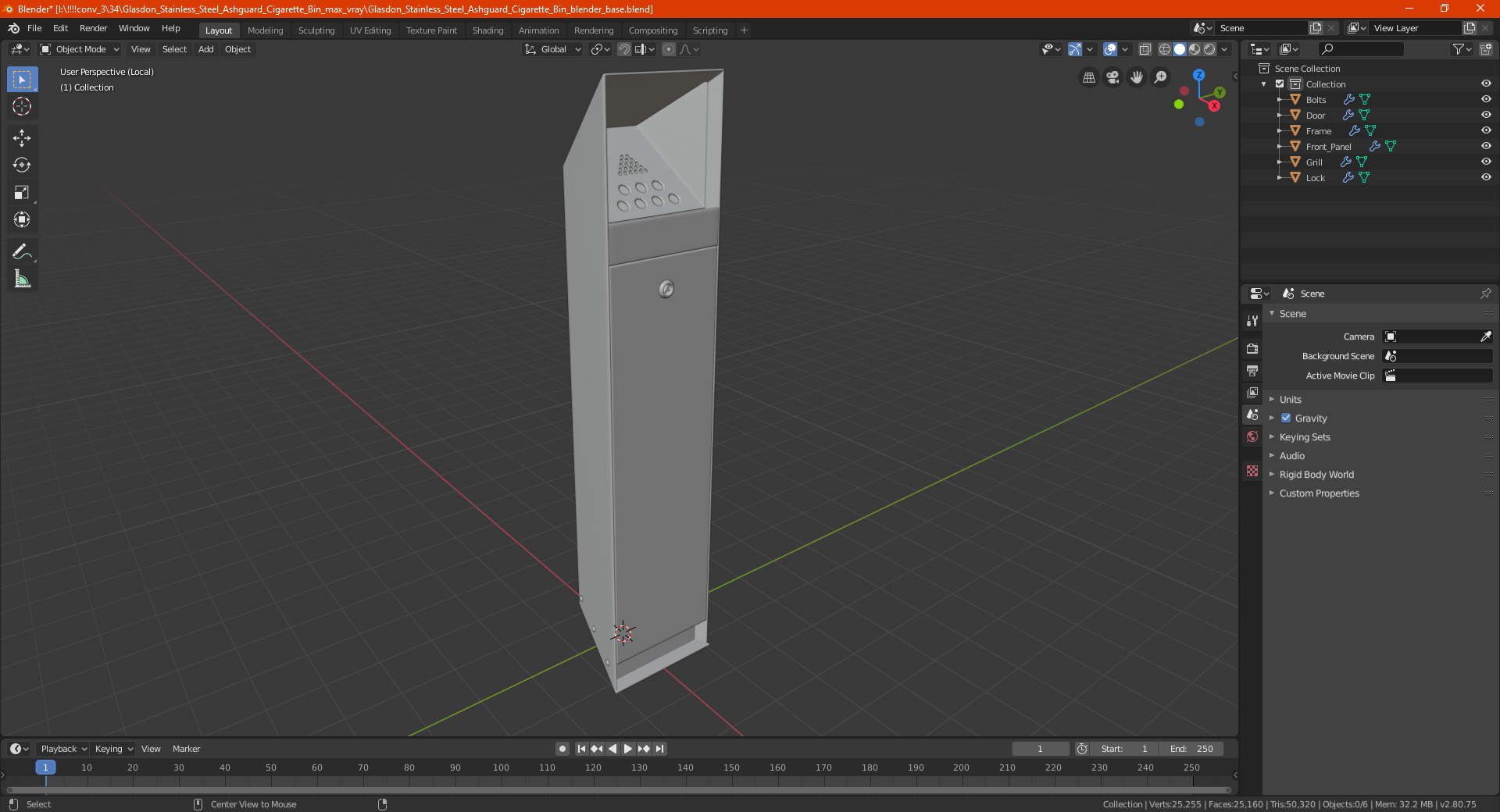Switch to rendered viewport shading
The image size is (1500, 812).
pos(1209,49)
